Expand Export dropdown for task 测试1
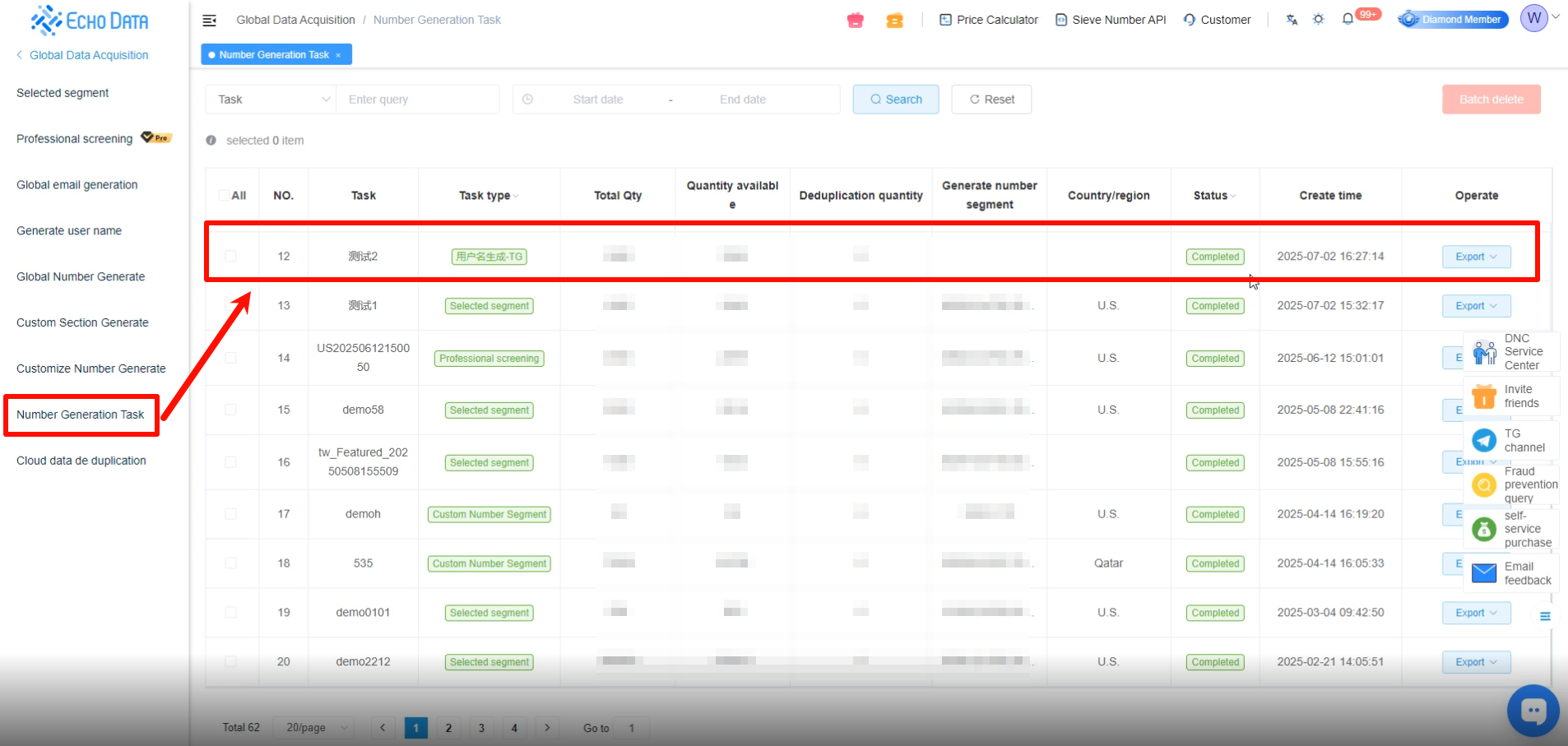 coord(1476,306)
